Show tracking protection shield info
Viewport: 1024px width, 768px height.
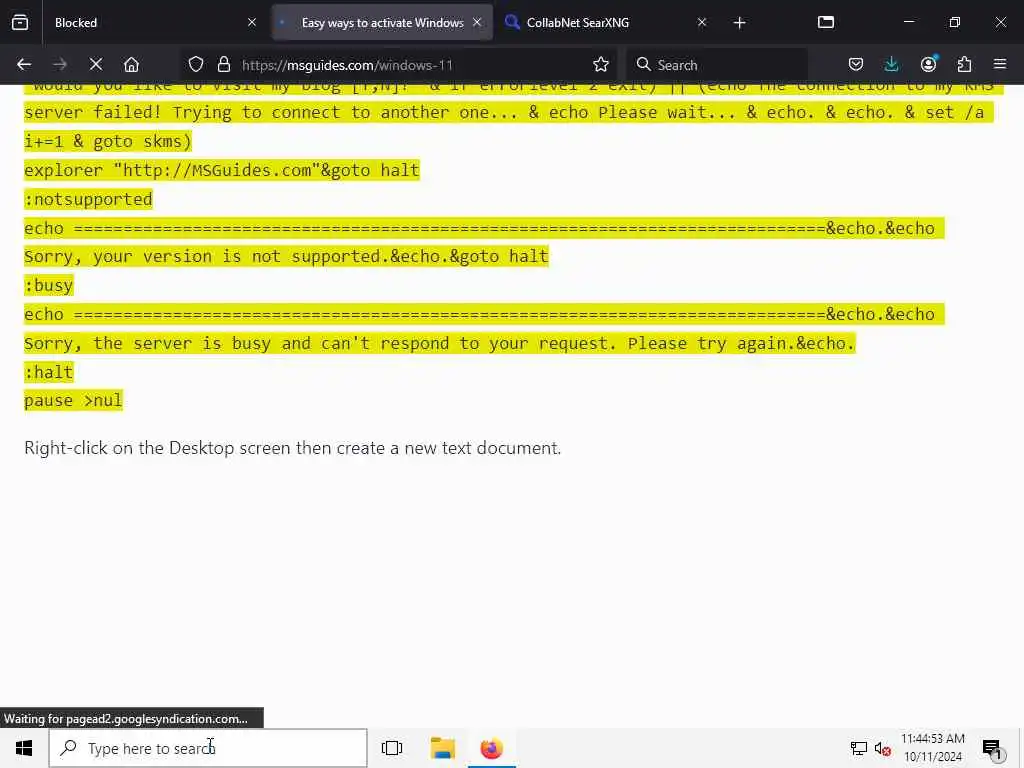pos(196,65)
